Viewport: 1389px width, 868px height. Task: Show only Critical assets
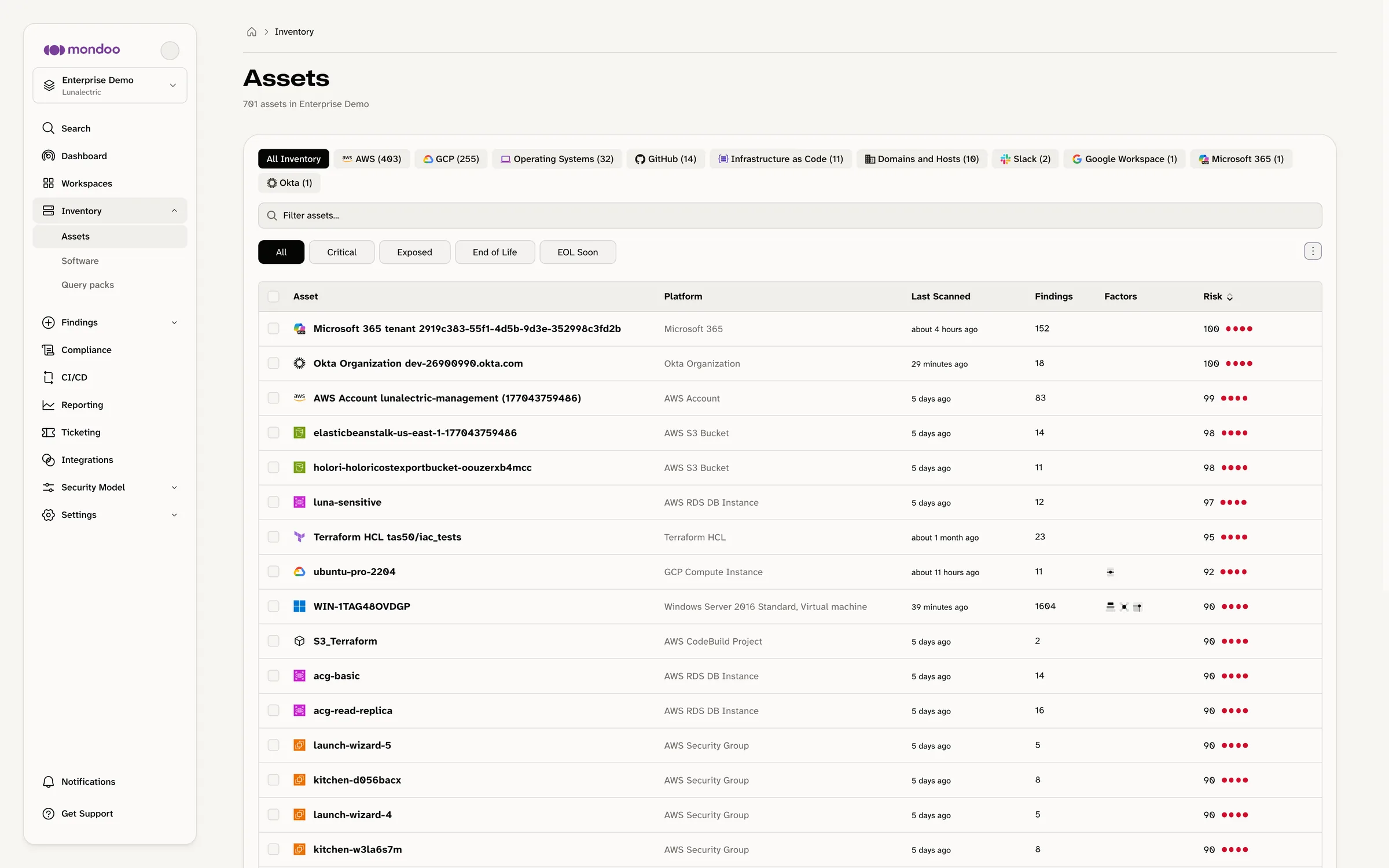(x=341, y=252)
